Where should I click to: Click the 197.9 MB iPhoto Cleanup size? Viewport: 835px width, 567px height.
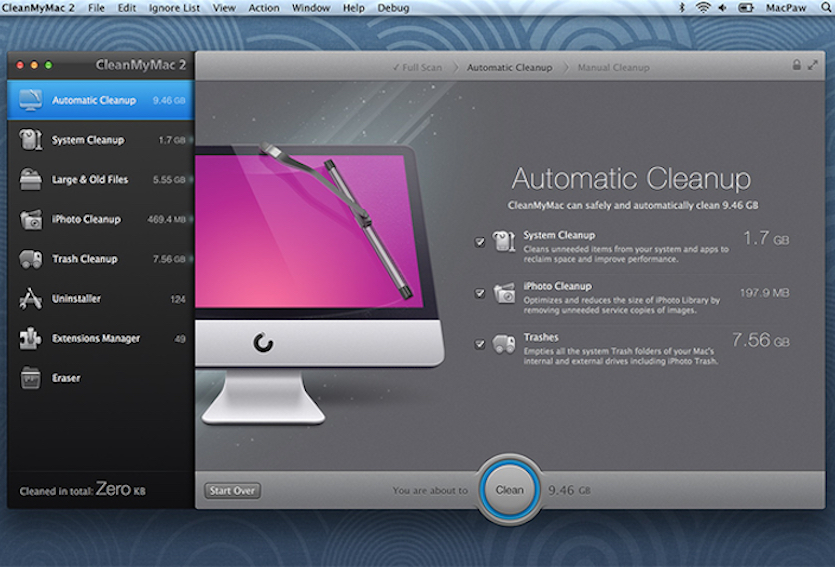point(764,293)
